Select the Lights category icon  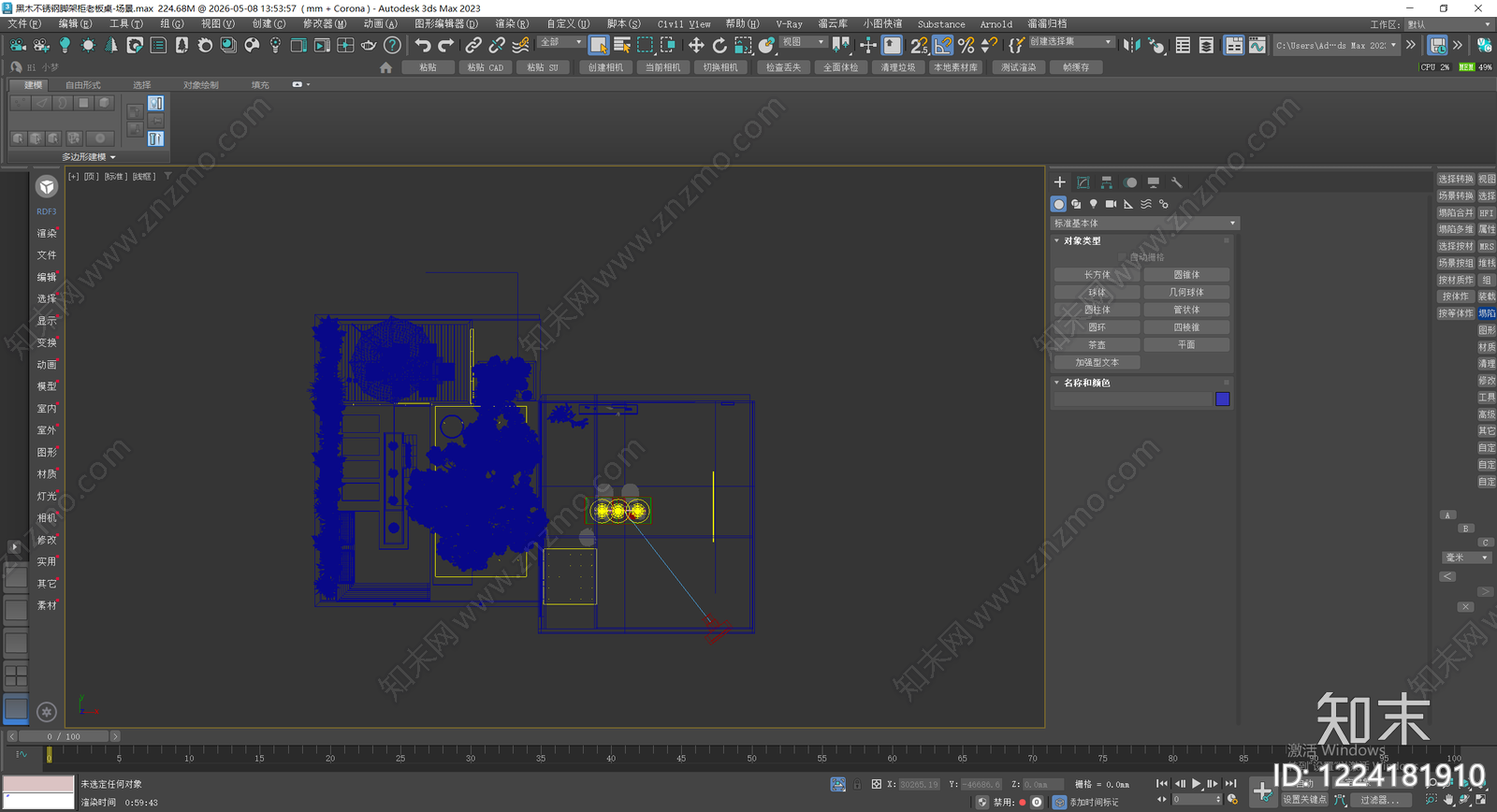click(x=1094, y=204)
